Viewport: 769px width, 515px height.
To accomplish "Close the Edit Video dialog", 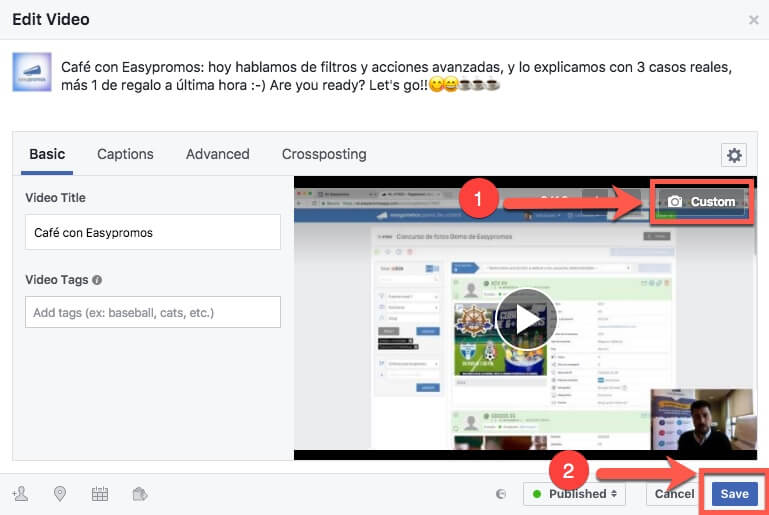I will tap(753, 20).
